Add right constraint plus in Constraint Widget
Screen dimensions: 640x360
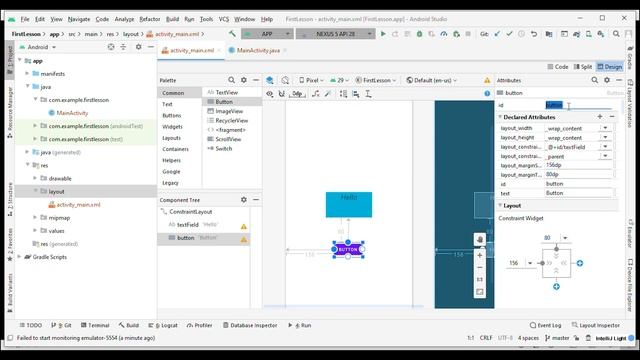(580, 263)
